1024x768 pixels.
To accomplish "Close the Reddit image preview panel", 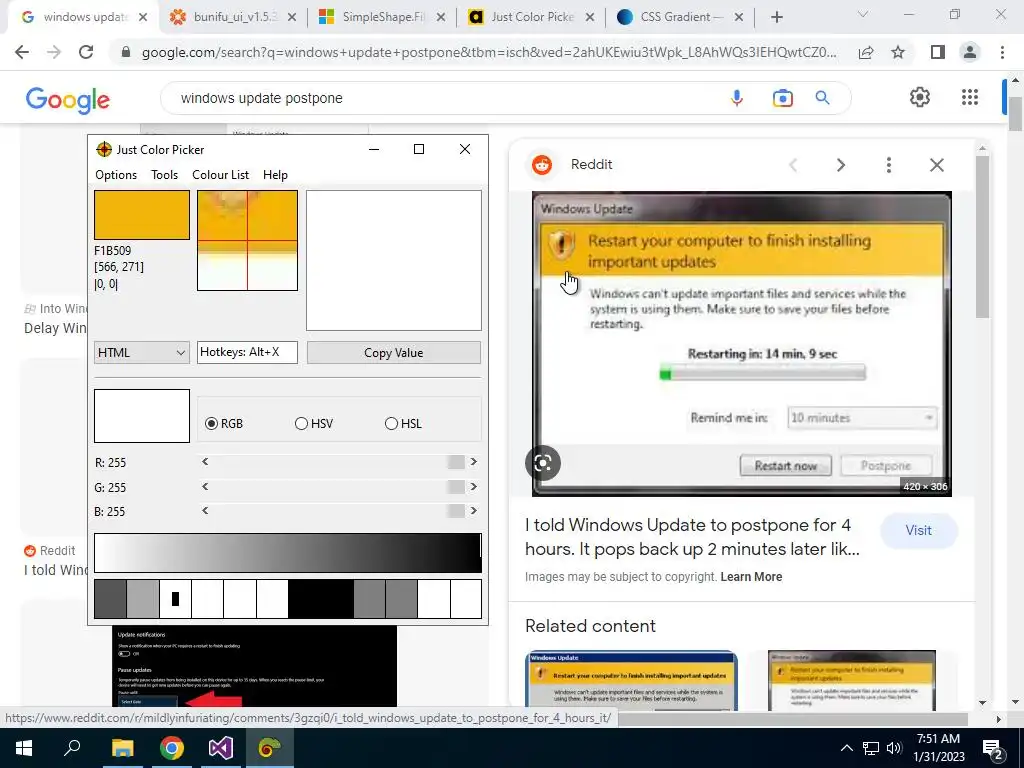I will point(937,165).
